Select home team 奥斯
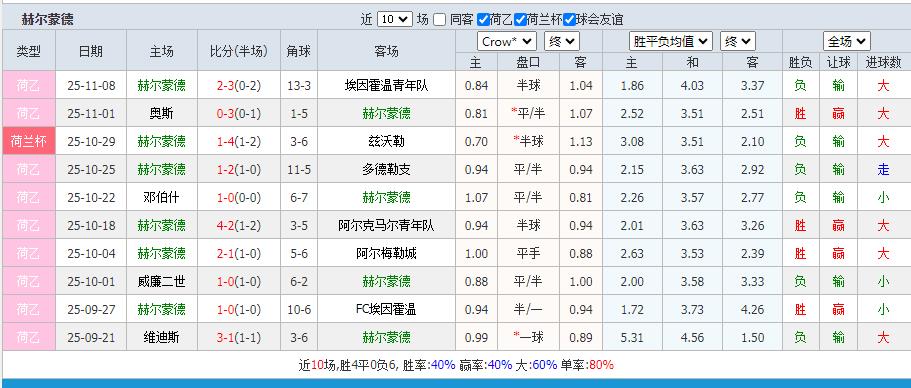 [162, 114]
